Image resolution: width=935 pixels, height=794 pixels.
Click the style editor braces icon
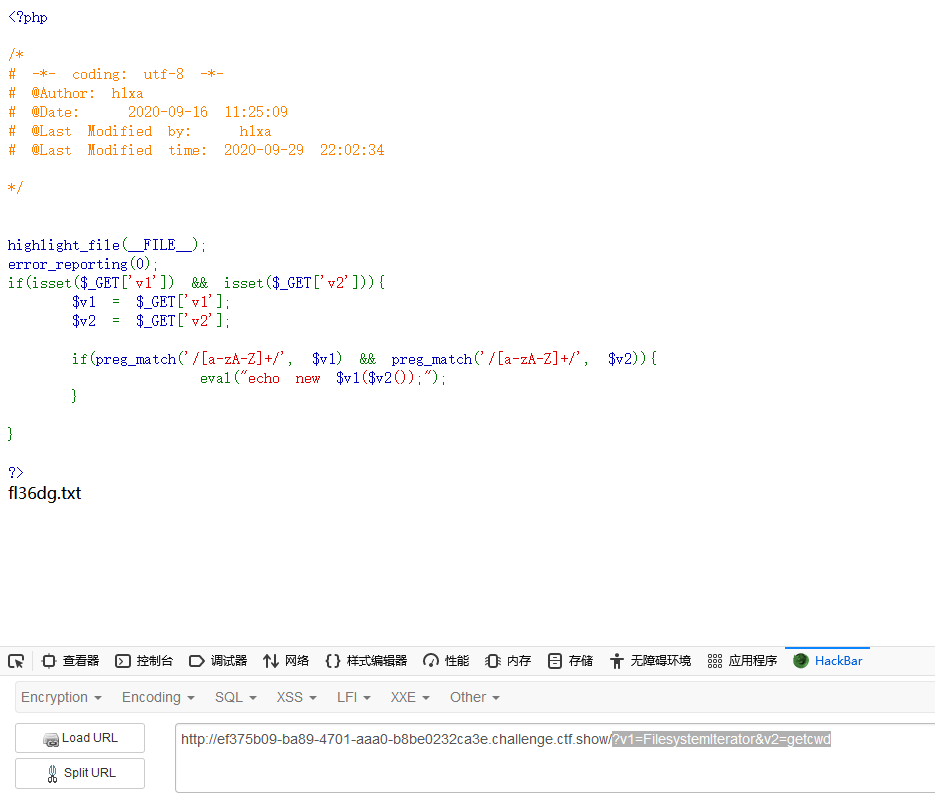point(333,660)
